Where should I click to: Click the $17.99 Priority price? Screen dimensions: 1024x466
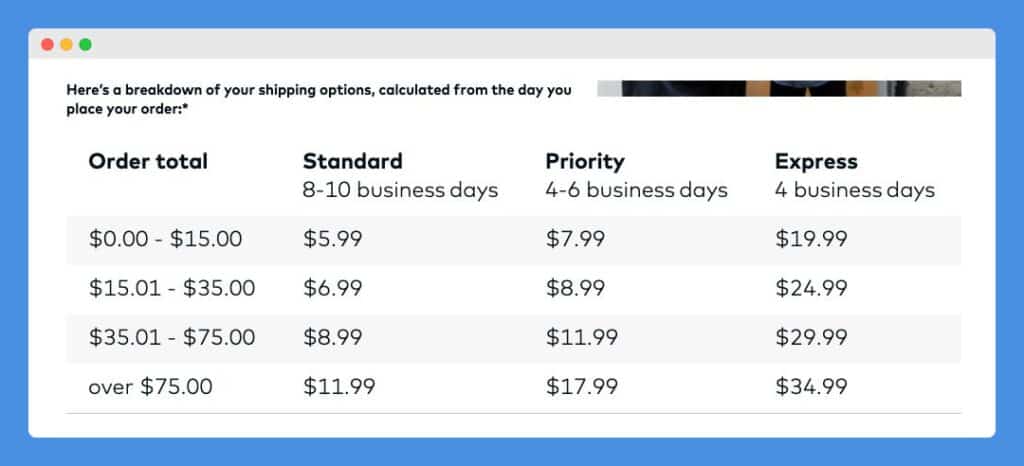point(581,386)
